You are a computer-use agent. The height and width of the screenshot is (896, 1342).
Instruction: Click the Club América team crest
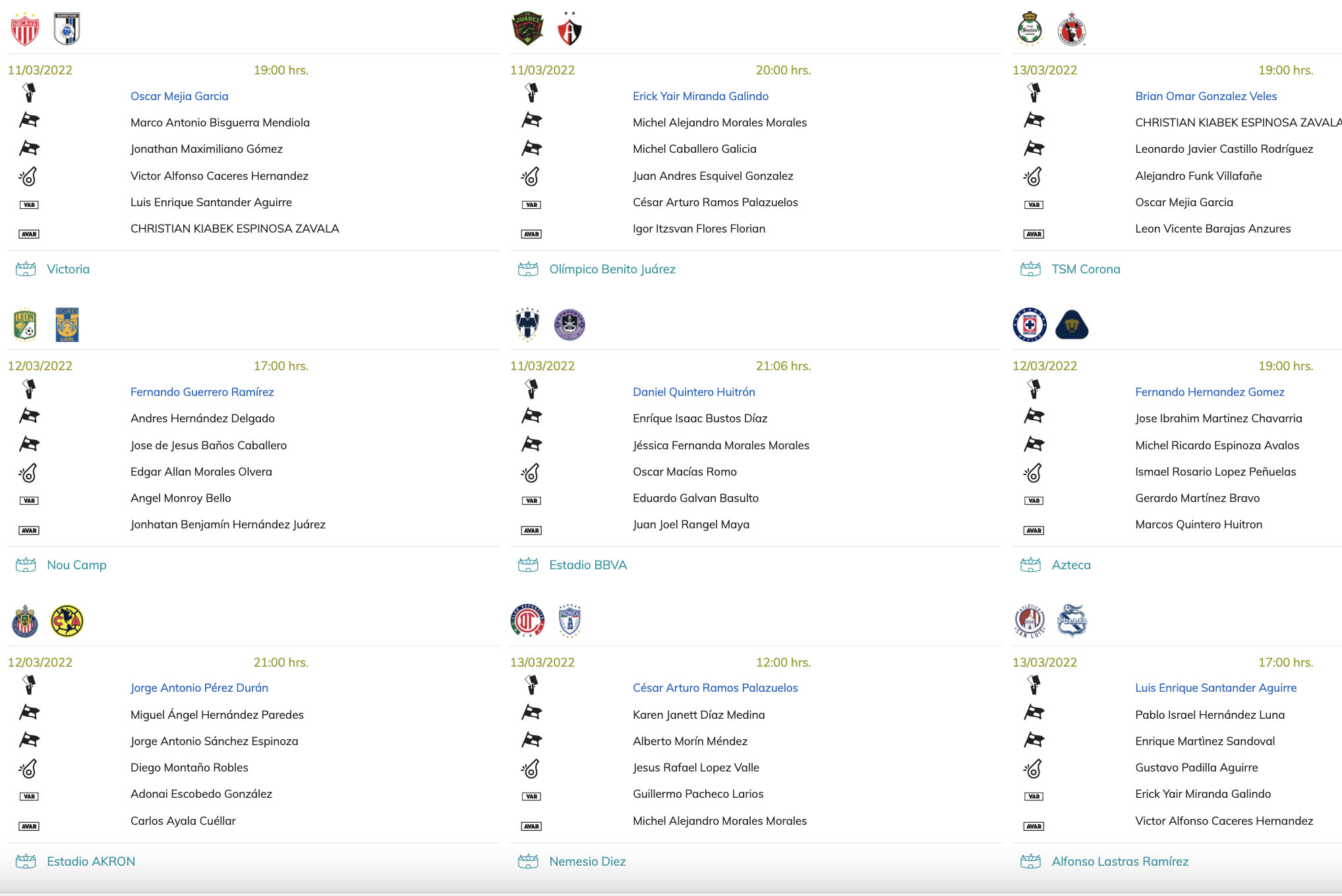click(x=67, y=621)
